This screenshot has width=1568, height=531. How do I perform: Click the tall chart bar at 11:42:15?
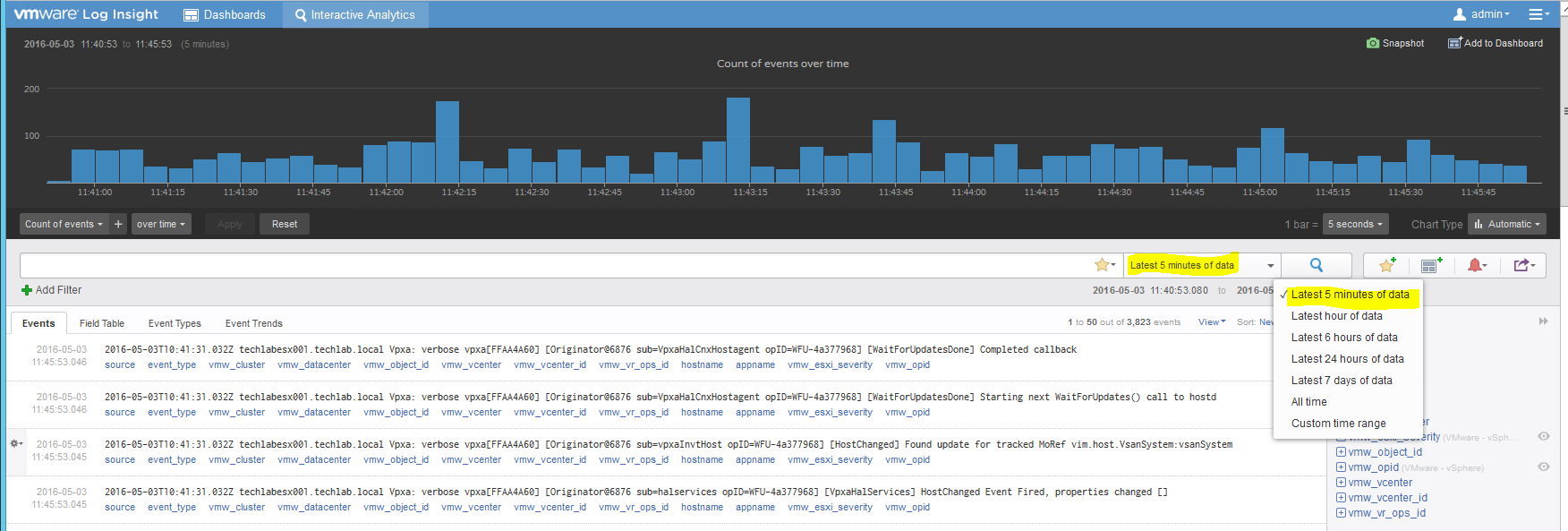click(447, 141)
